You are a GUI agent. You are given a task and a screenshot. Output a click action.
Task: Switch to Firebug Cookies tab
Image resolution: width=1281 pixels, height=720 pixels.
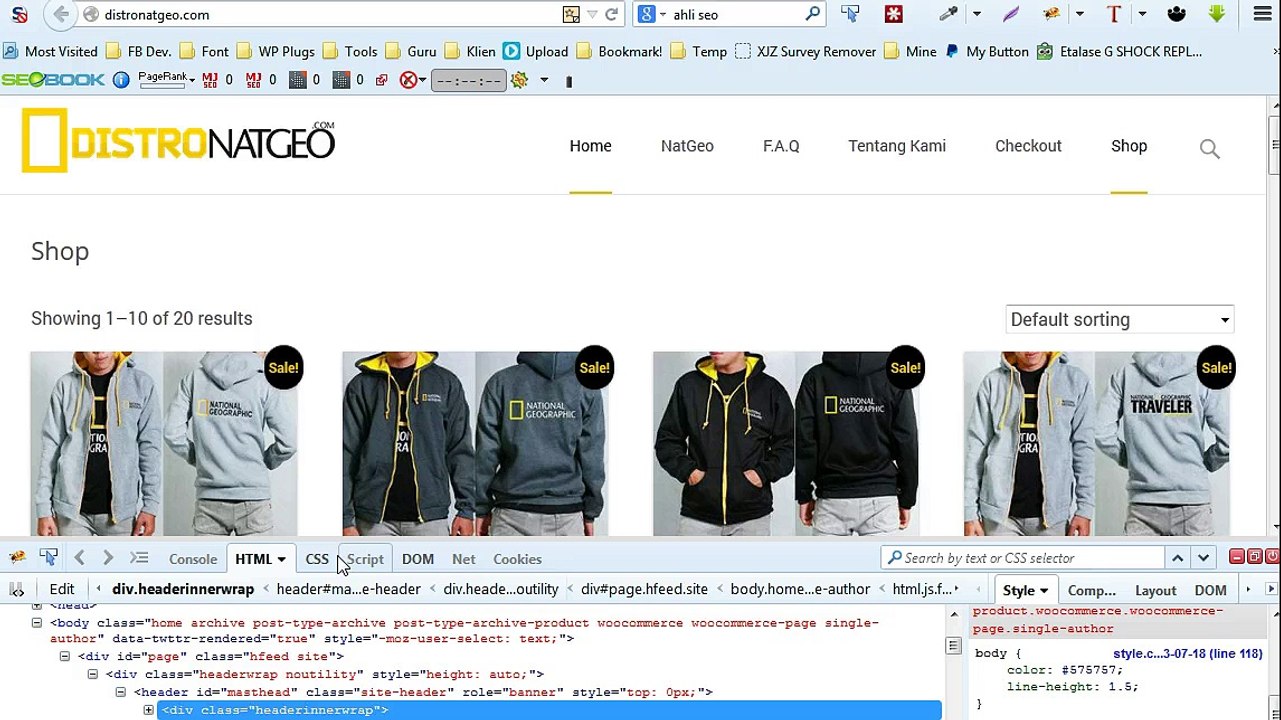pos(517,559)
